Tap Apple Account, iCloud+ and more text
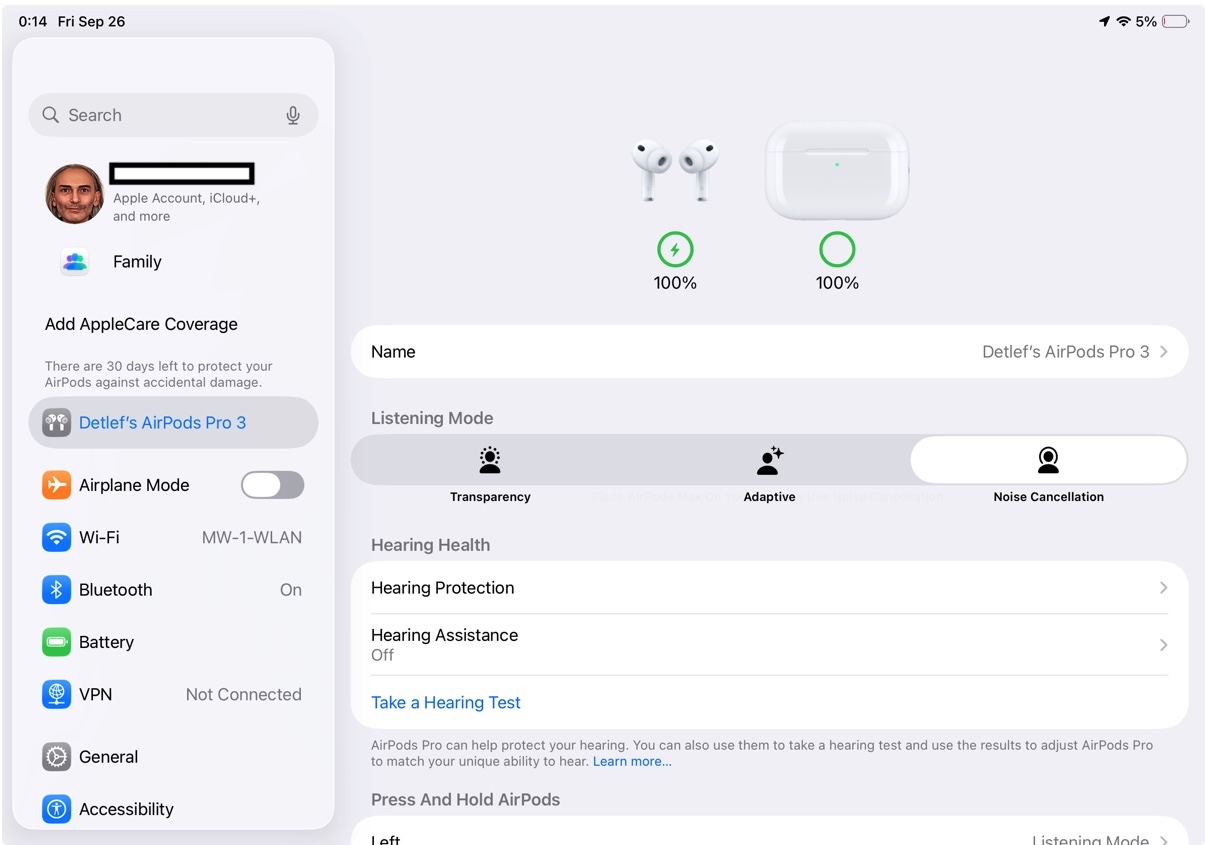This screenshot has width=1205, height=845. [186, 207]
